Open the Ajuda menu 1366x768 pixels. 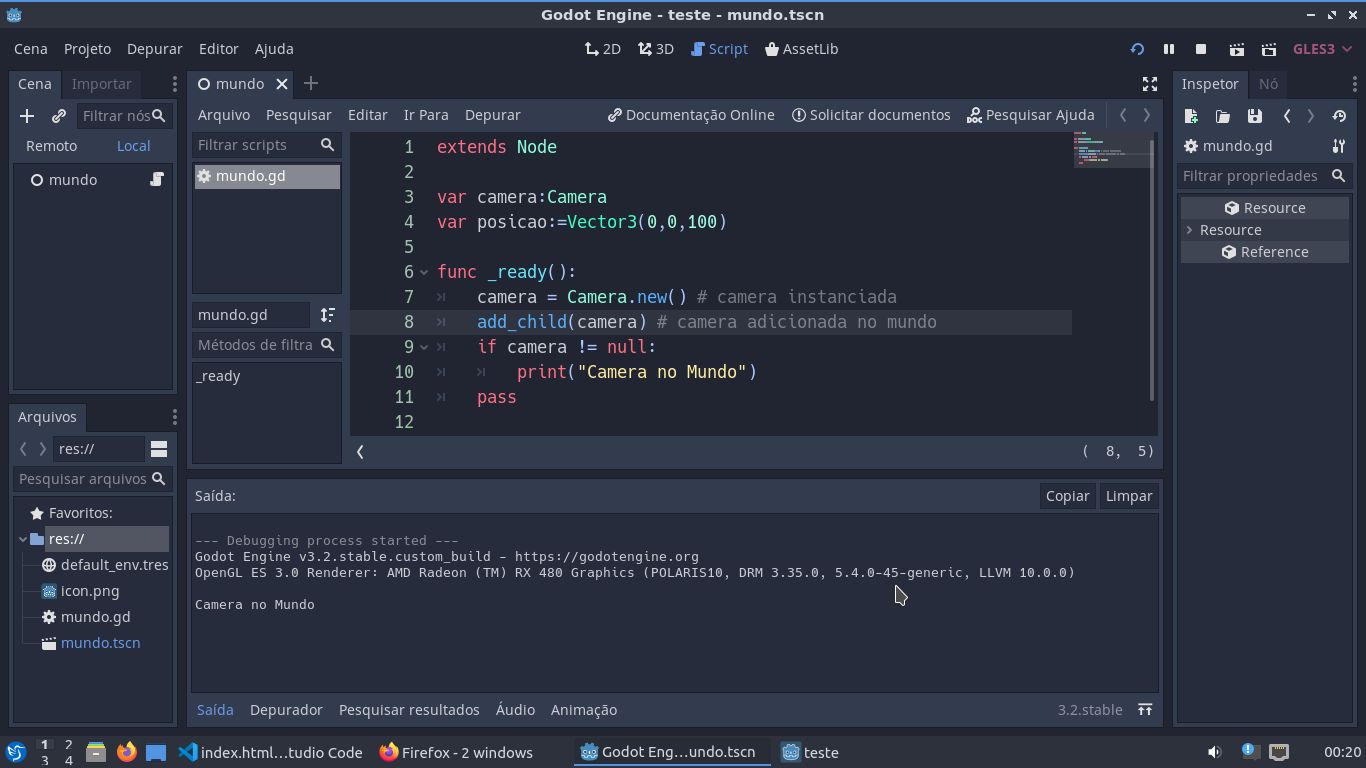(x=274, y=48)
